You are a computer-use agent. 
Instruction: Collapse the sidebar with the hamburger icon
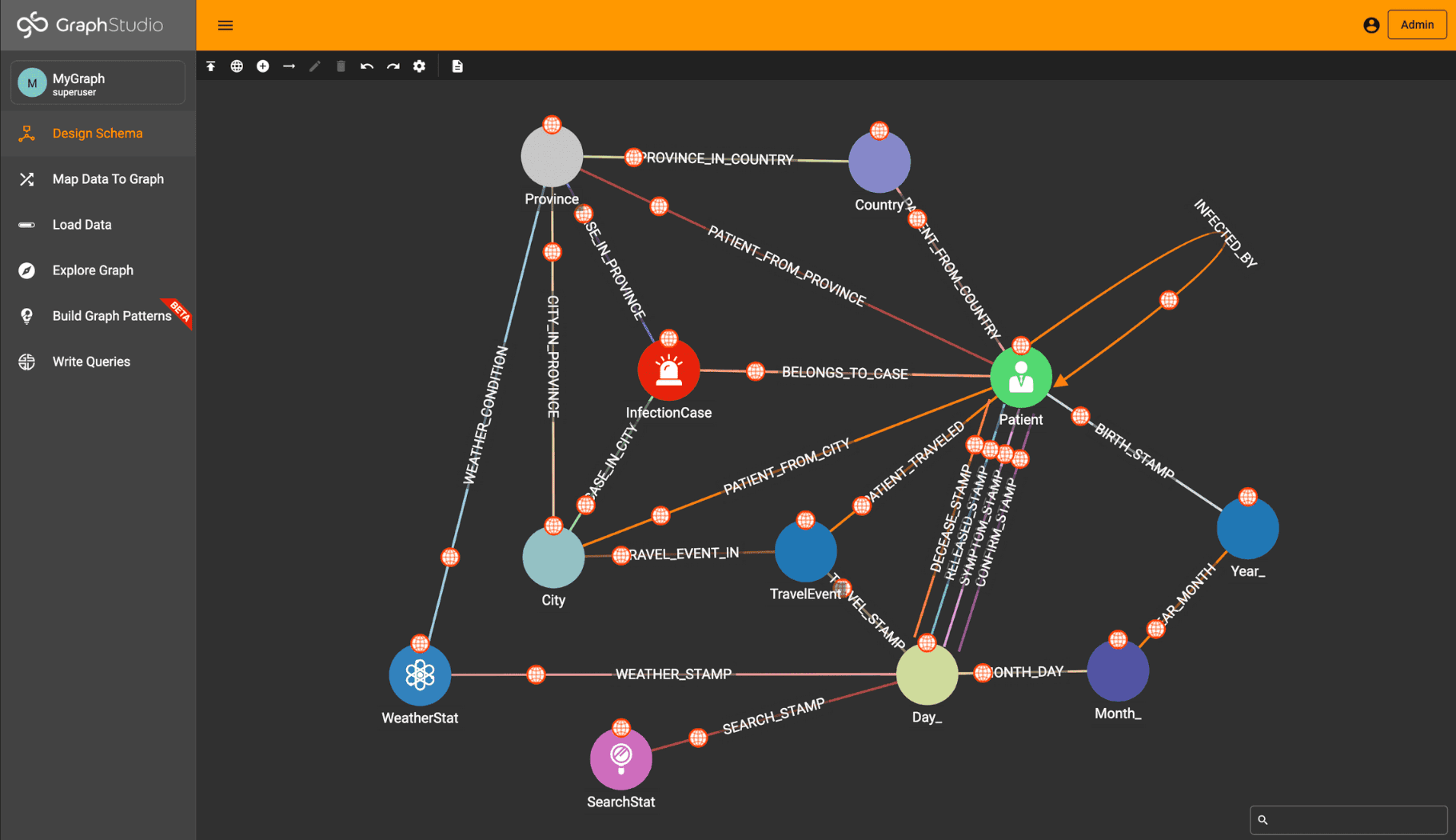[225, 25]
